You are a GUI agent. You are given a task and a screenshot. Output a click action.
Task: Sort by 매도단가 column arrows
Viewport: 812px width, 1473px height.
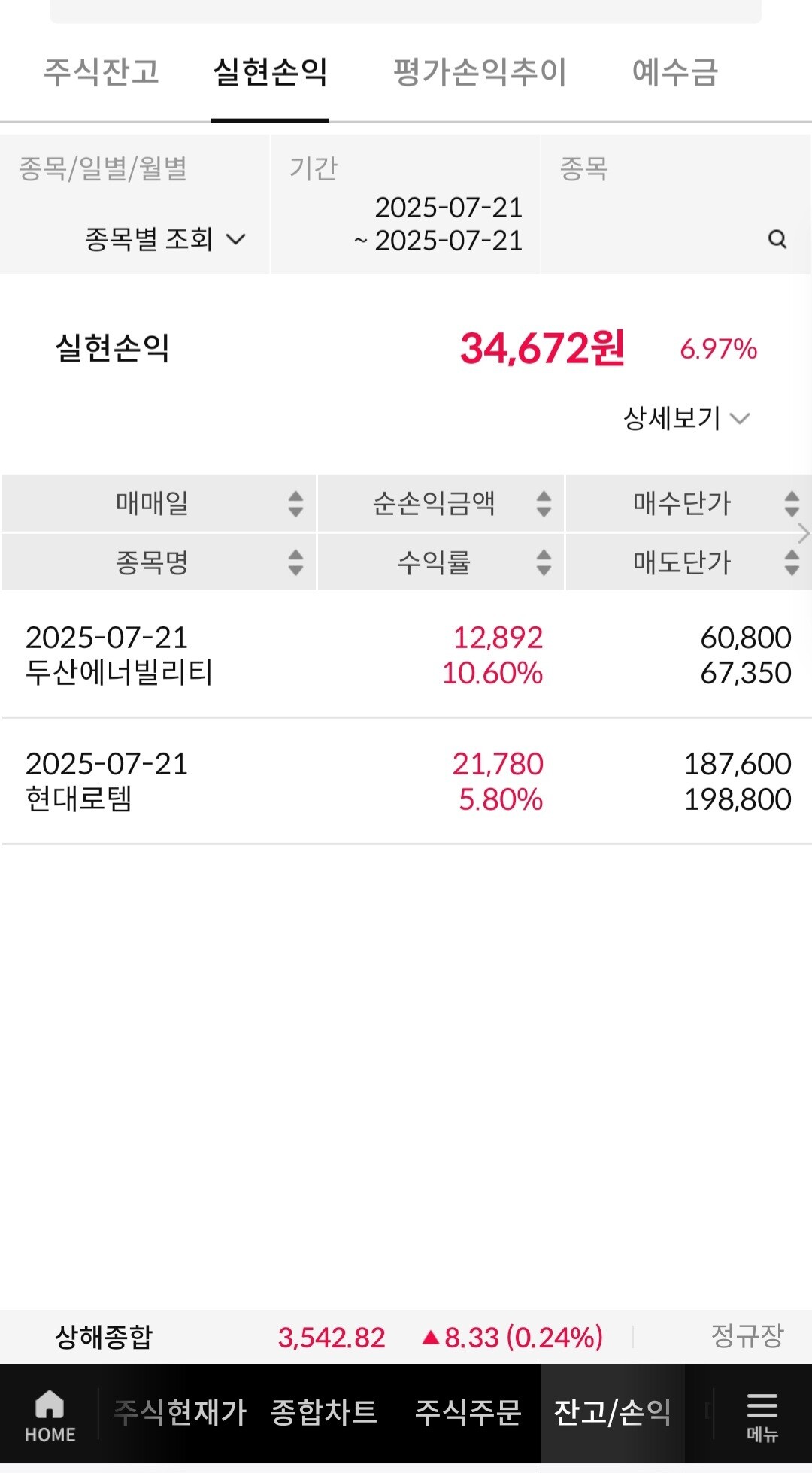pyautogui.click(x=792, y=562)
